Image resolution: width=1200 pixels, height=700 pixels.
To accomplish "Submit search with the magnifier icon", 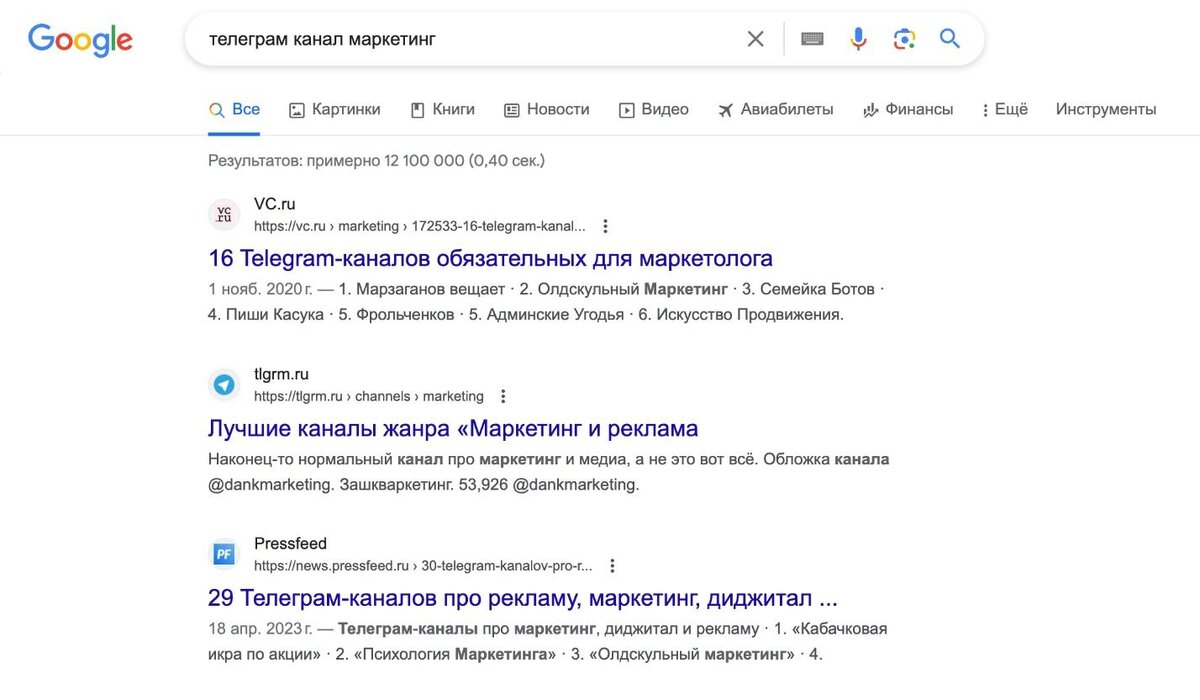I will (949, 39).
